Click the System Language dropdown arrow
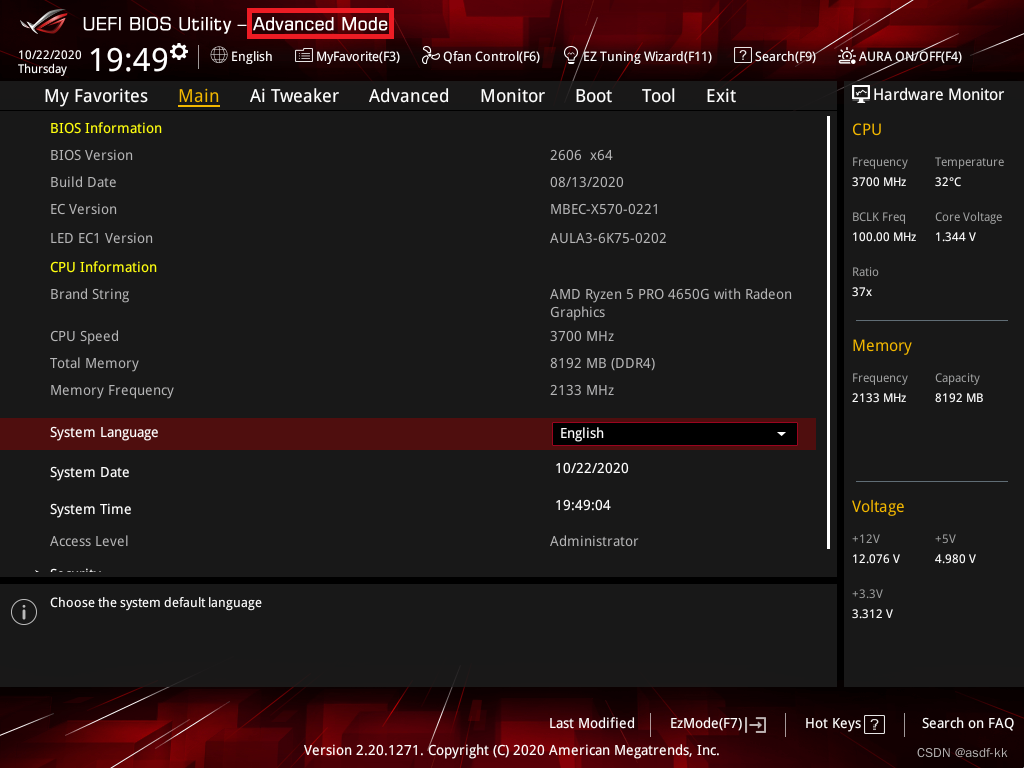Viewport: 1024px width, 768px height. 781,434
